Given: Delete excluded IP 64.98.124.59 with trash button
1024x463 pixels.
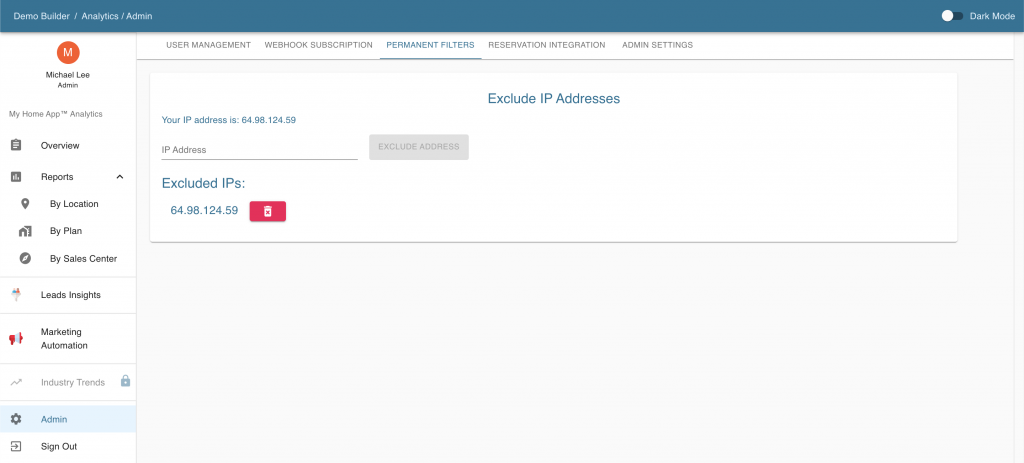Looking at the screenshot, I should [268, 211].
